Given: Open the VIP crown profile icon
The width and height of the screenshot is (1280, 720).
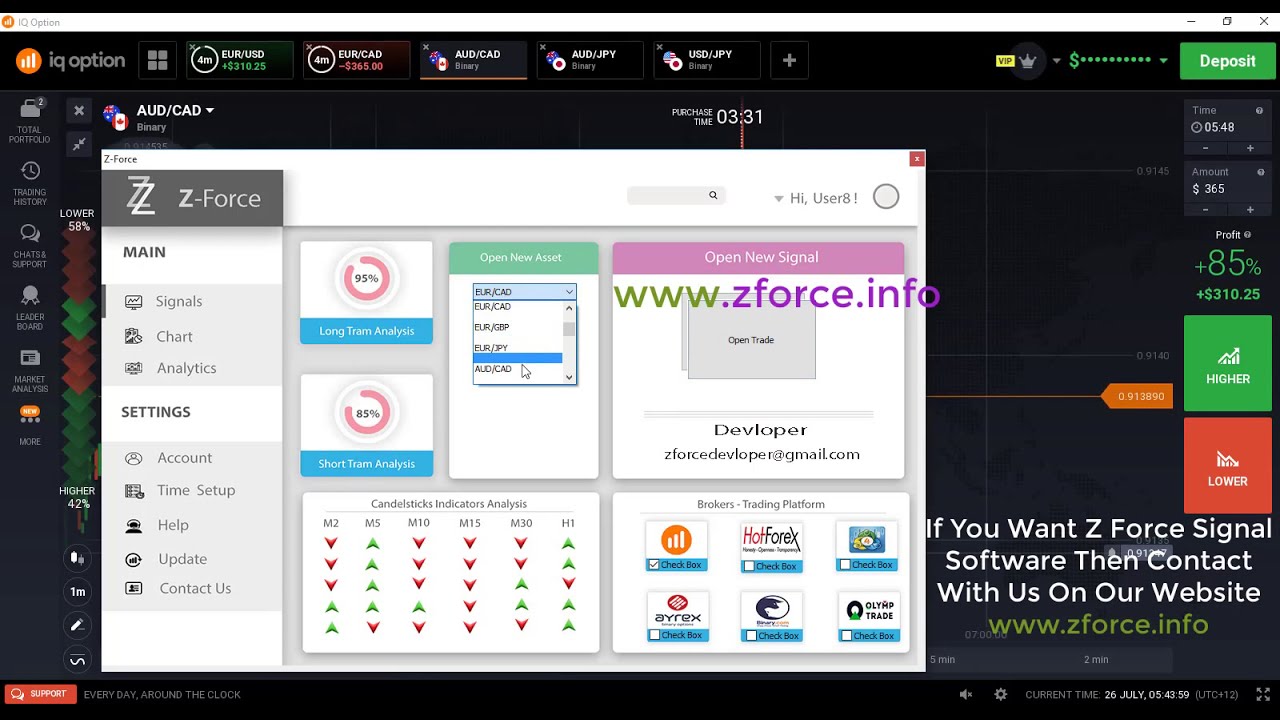Looking at the screenshot, I should tap(1027, 61).
